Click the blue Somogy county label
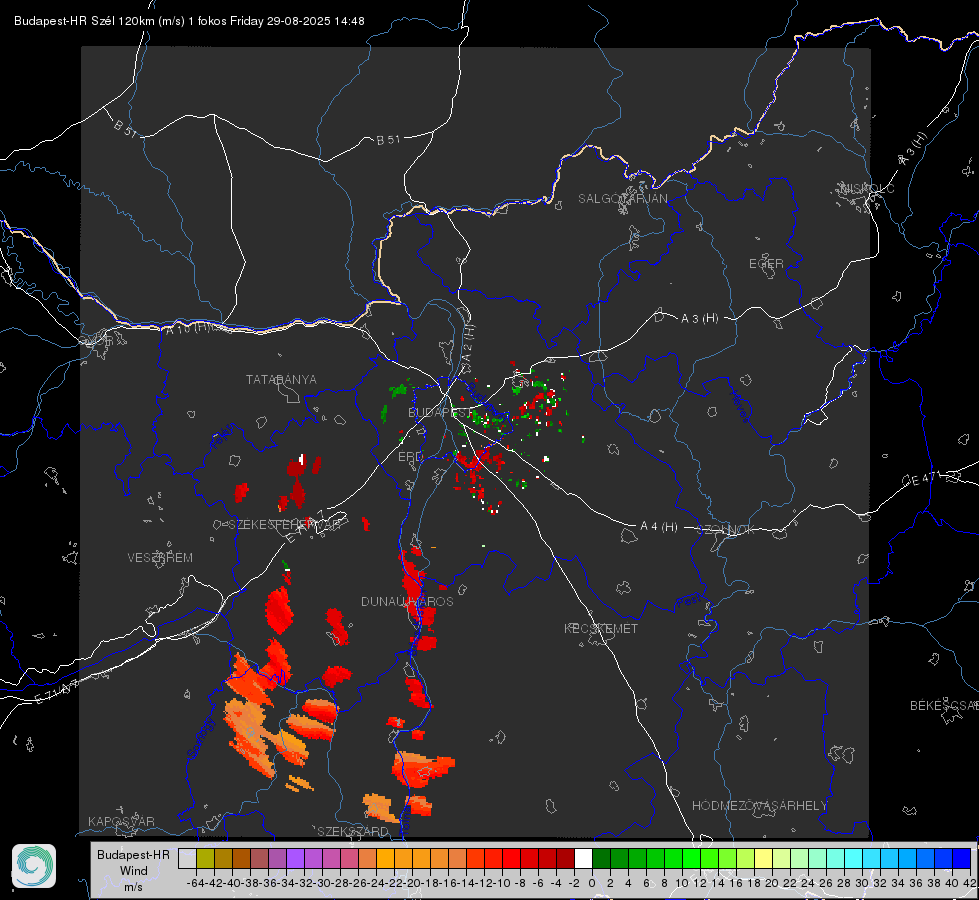This screenshot has width=979, height=900. click(x=201, y=738)
